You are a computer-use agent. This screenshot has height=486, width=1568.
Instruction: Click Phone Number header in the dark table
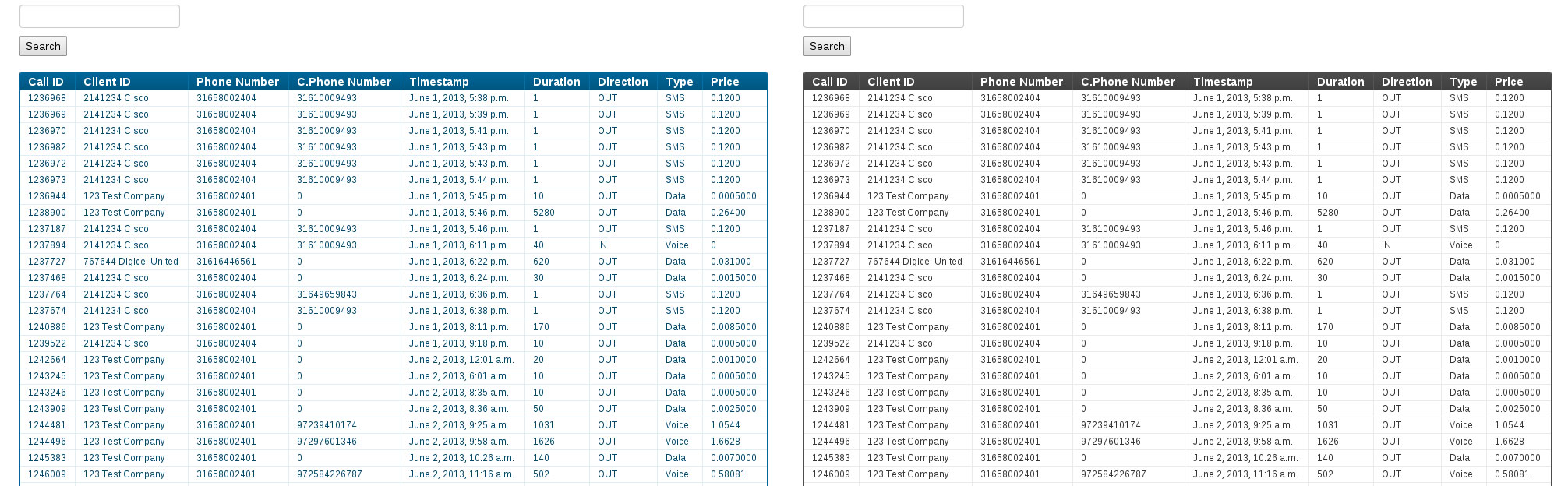1021,82
